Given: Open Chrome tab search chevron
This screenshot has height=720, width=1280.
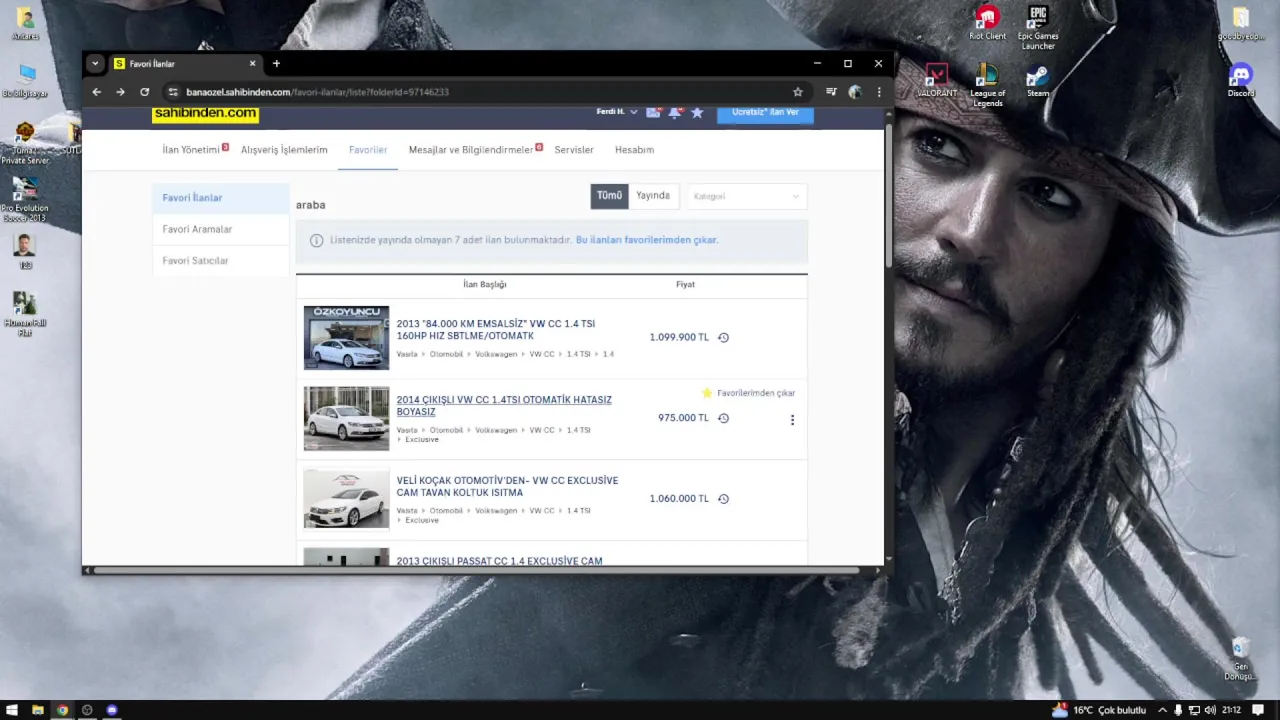Looking at the screenshot, I should (x=95, y=64).
